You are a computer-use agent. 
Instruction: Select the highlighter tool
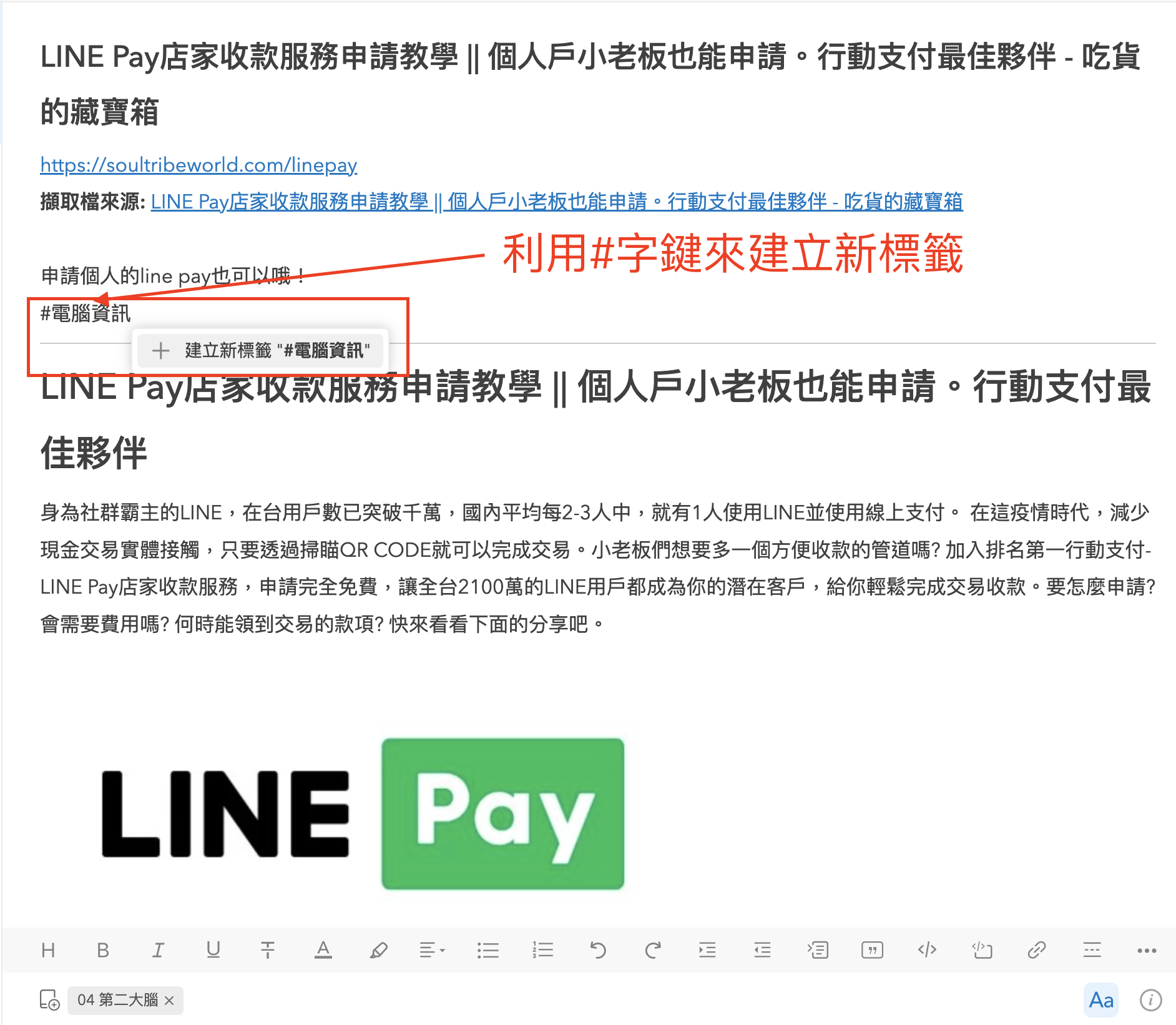378,950
